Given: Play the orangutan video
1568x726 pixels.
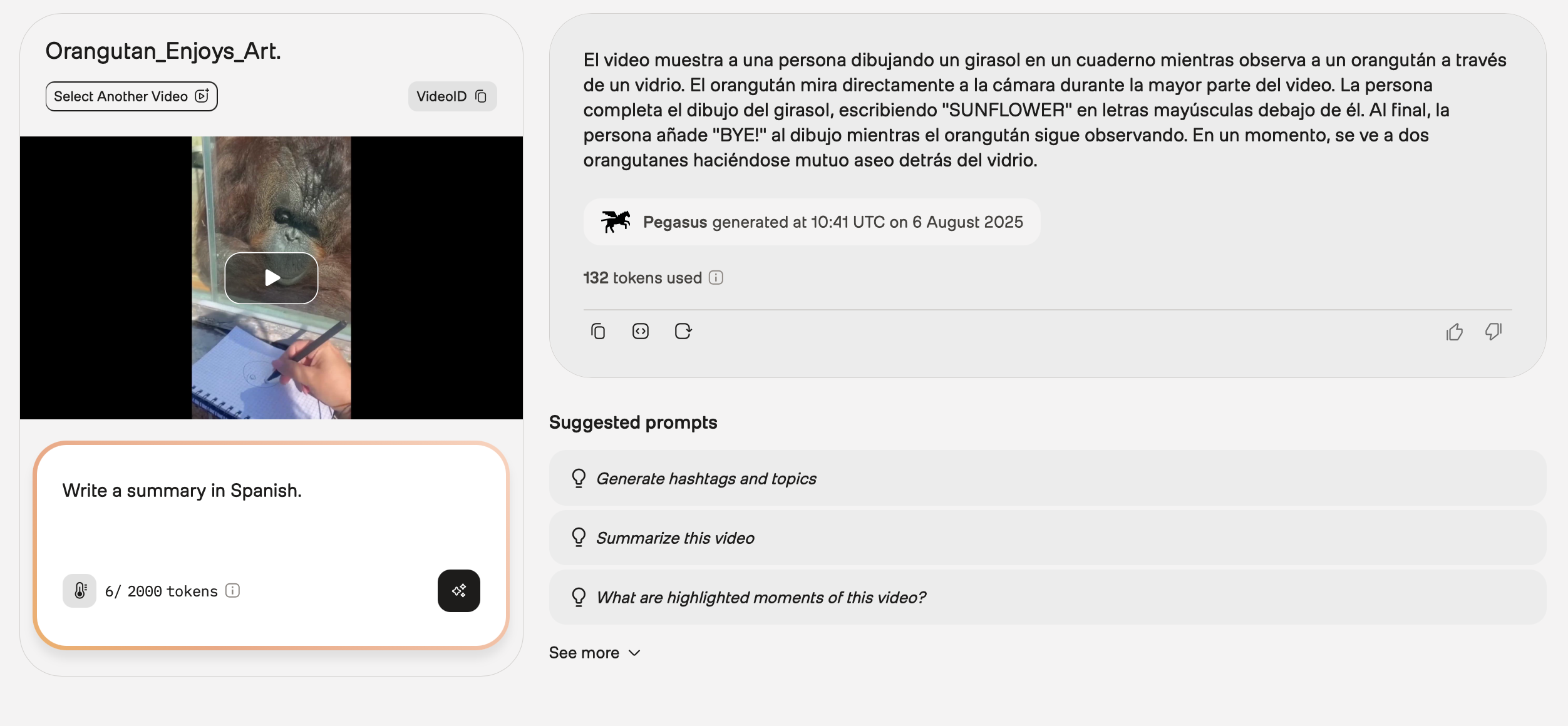Looking at the screenshot, I should pos(271,278).
